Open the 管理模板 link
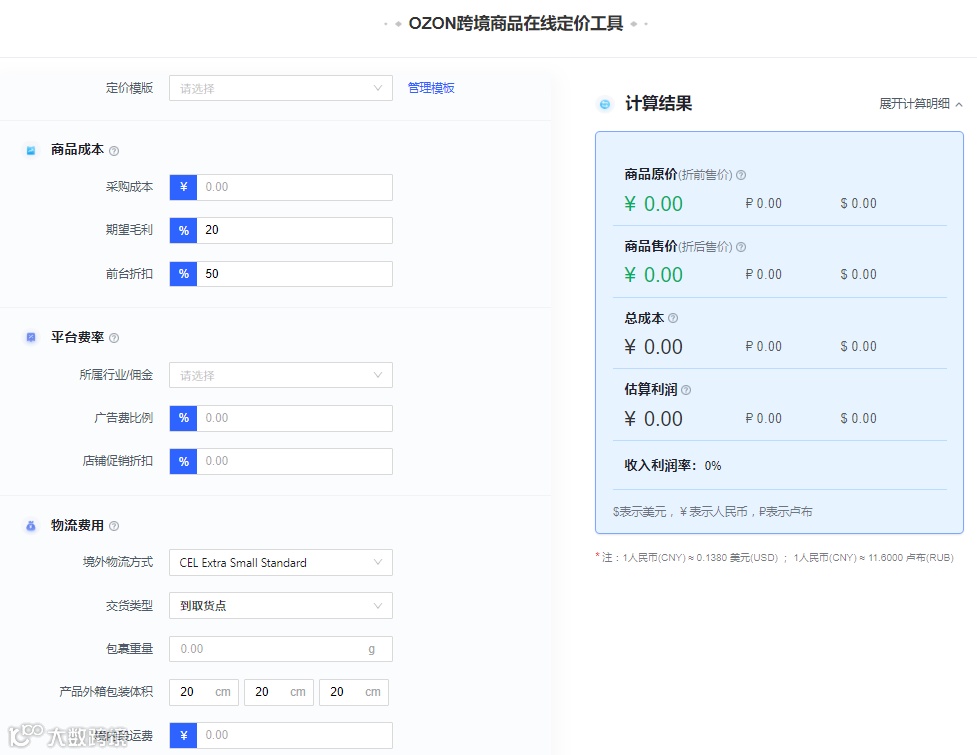Screen dimensions: 977x755 (431, 88)
